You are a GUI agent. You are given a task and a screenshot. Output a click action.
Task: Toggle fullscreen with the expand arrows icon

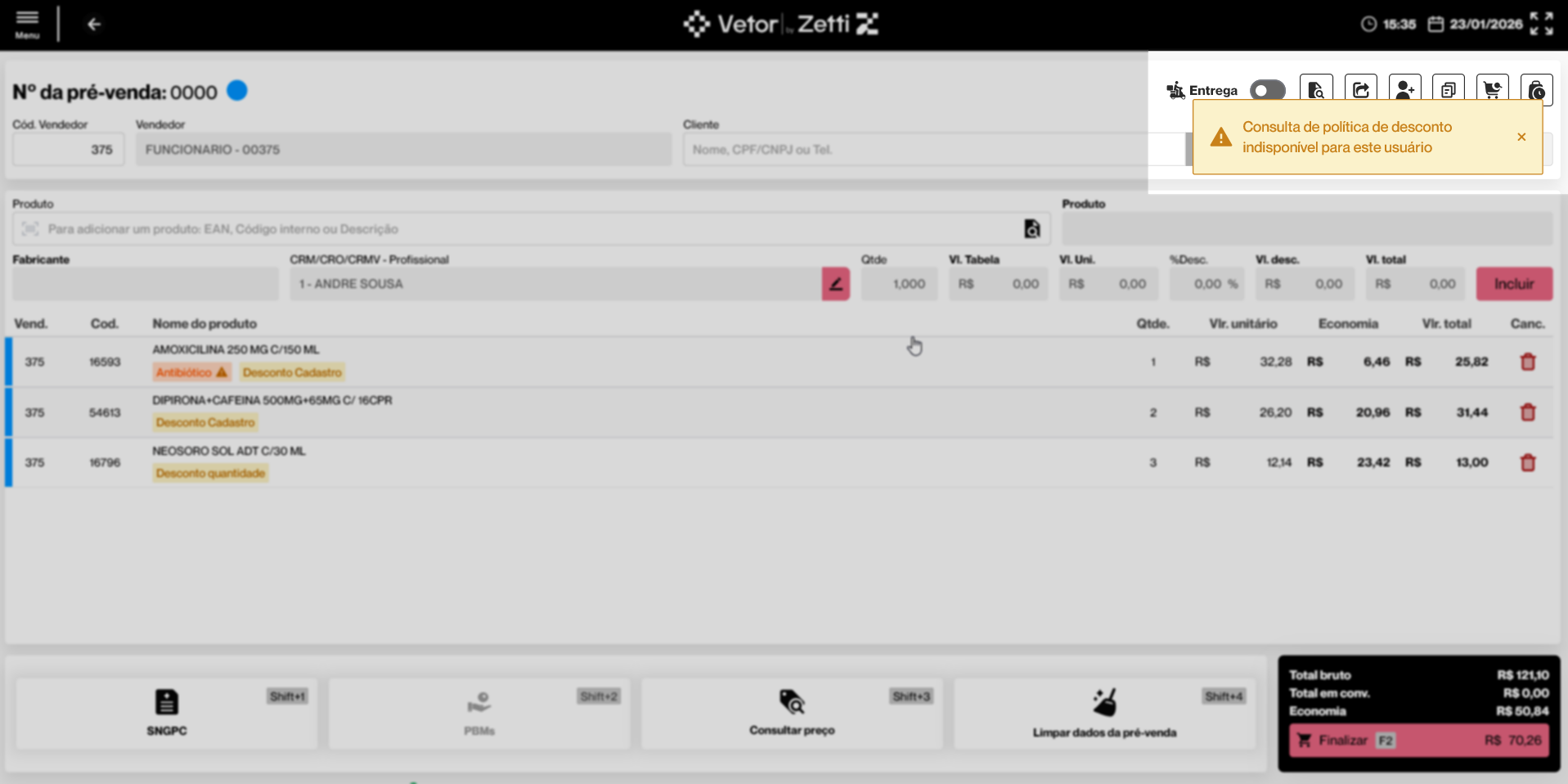point(1542,24)
